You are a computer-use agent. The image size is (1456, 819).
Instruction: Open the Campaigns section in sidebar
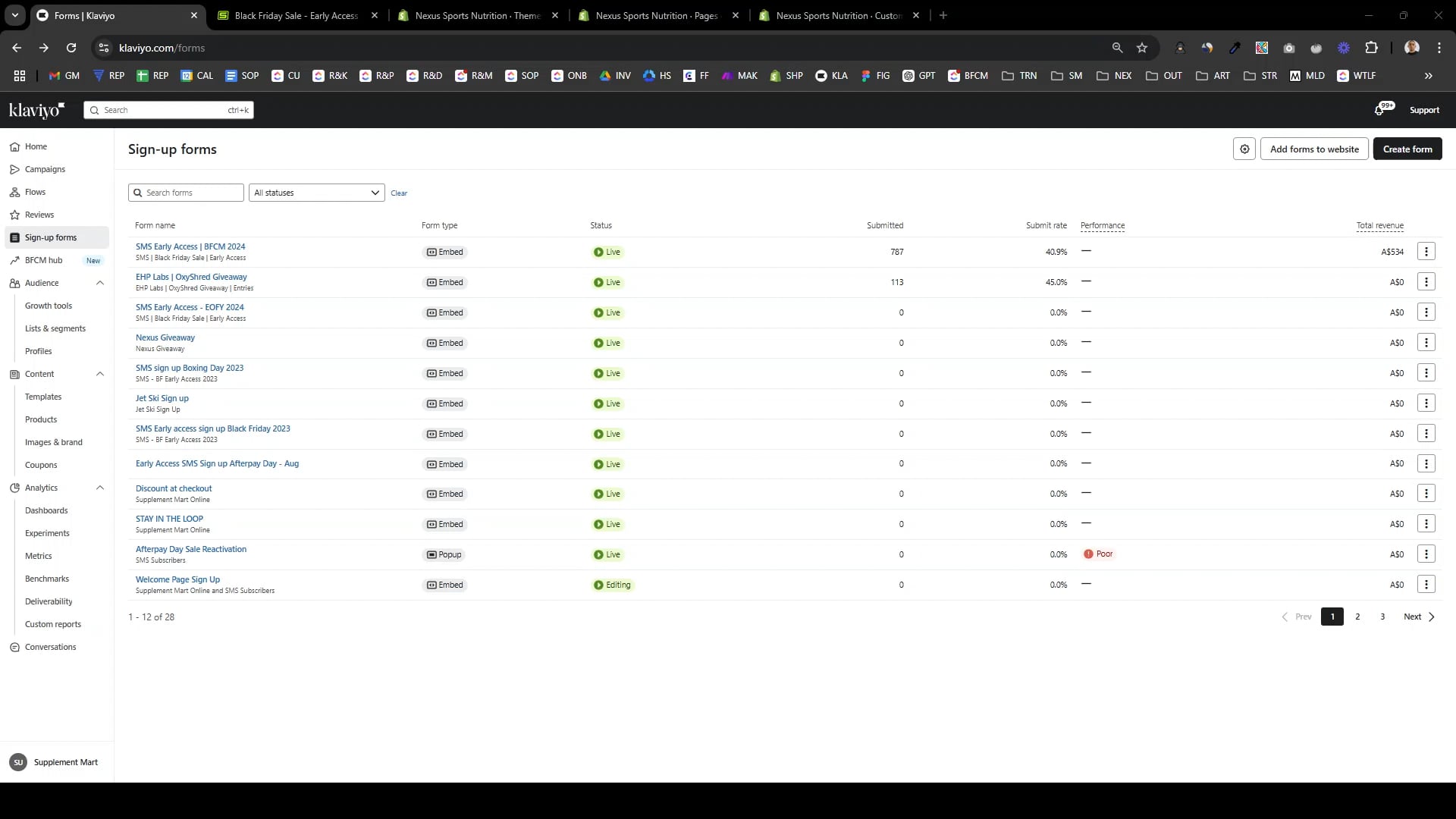[44, 168]
